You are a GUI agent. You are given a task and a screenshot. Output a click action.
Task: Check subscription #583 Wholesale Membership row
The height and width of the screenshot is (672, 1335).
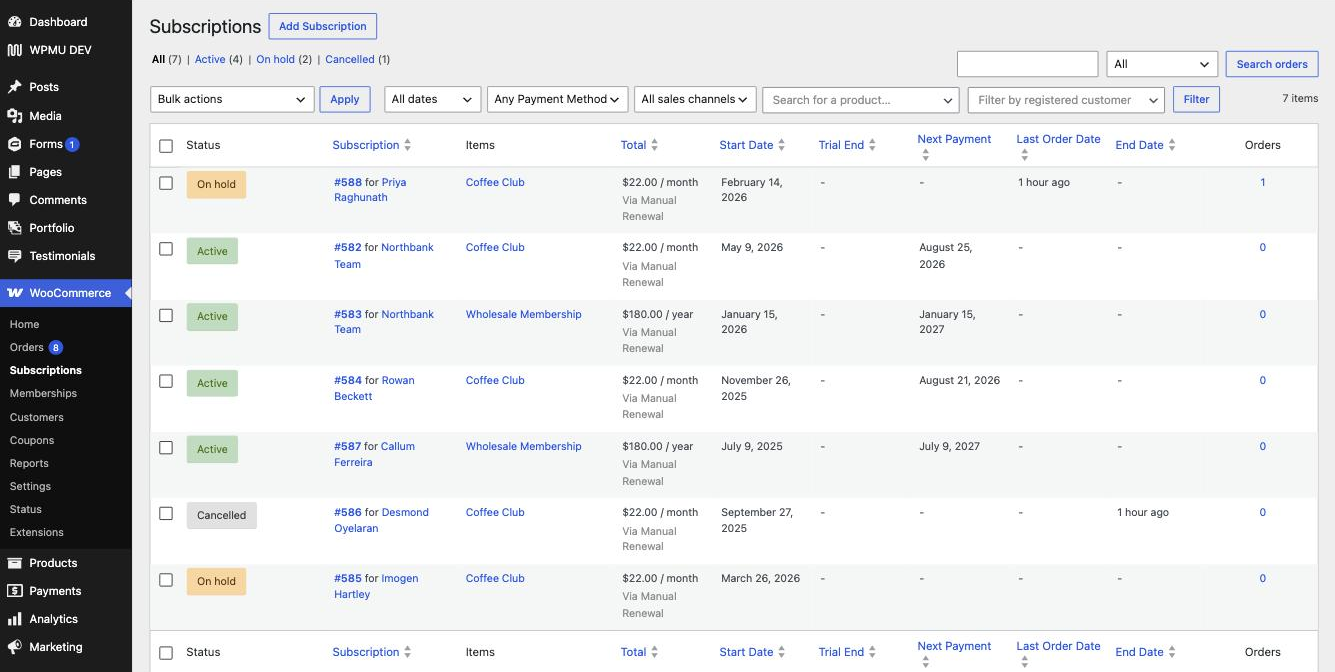pyautogui.click(x=166, y=315)
